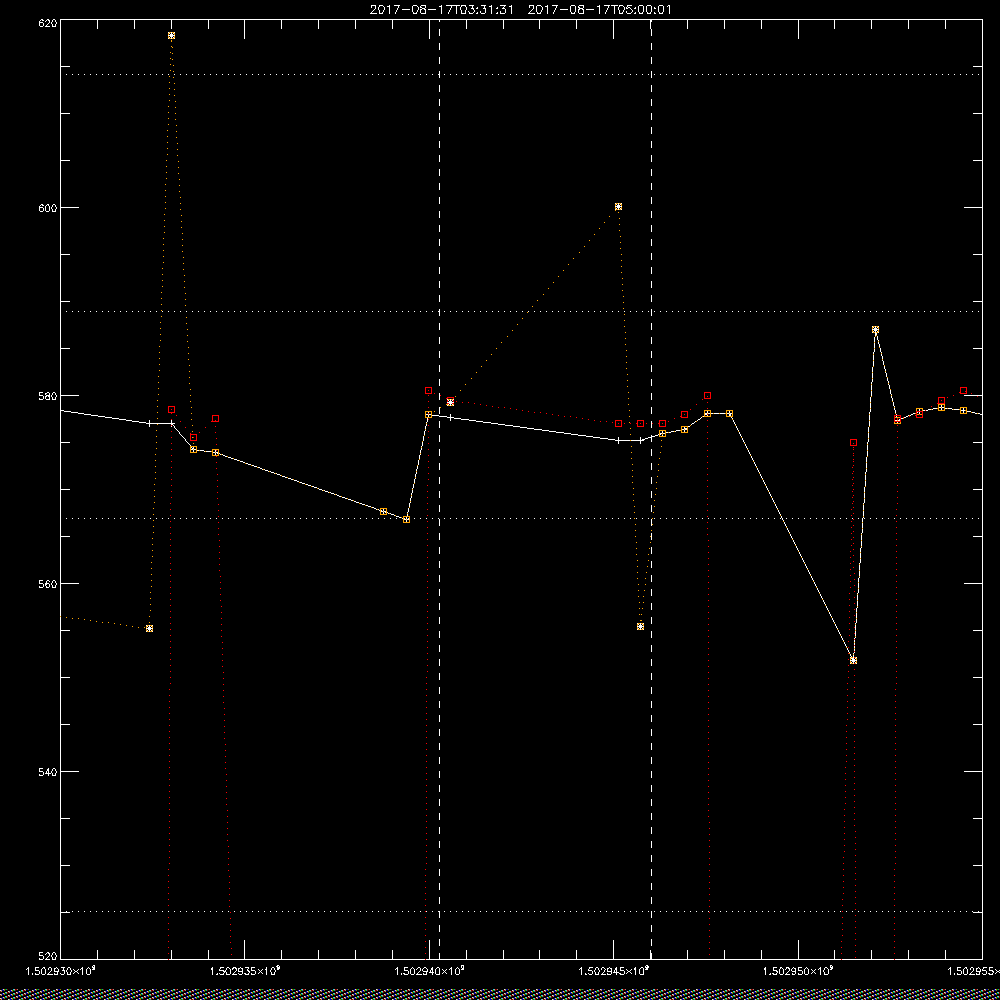Select the 520 y-axis label
Screen dimensions: 1000x1000
click(48, 957)
